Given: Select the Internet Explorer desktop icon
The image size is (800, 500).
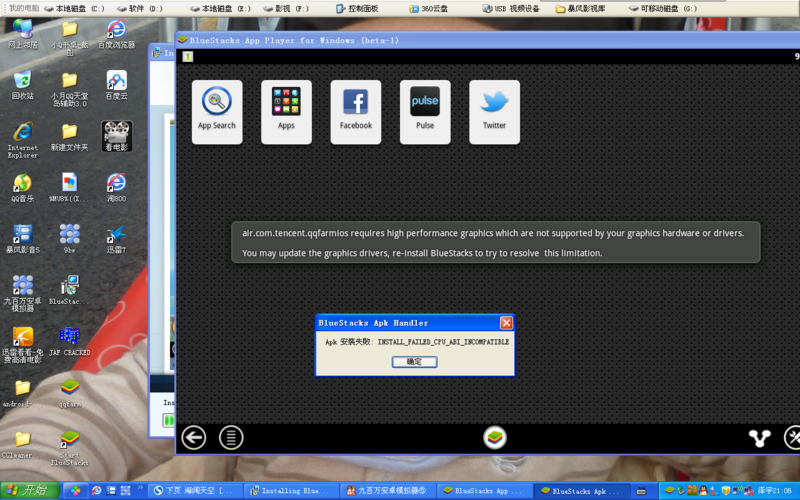Looking at the screenshot, I should coord(22,140).
